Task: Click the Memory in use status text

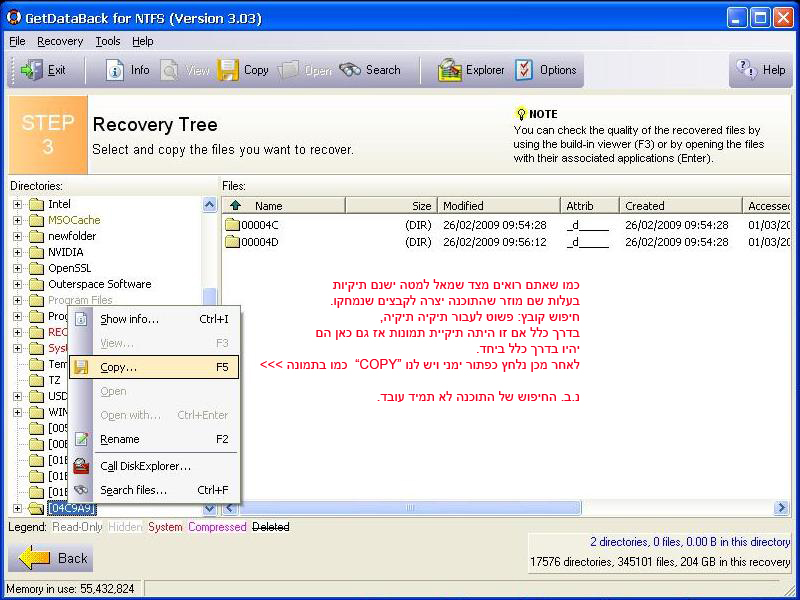Action: [x=70, y=589]
